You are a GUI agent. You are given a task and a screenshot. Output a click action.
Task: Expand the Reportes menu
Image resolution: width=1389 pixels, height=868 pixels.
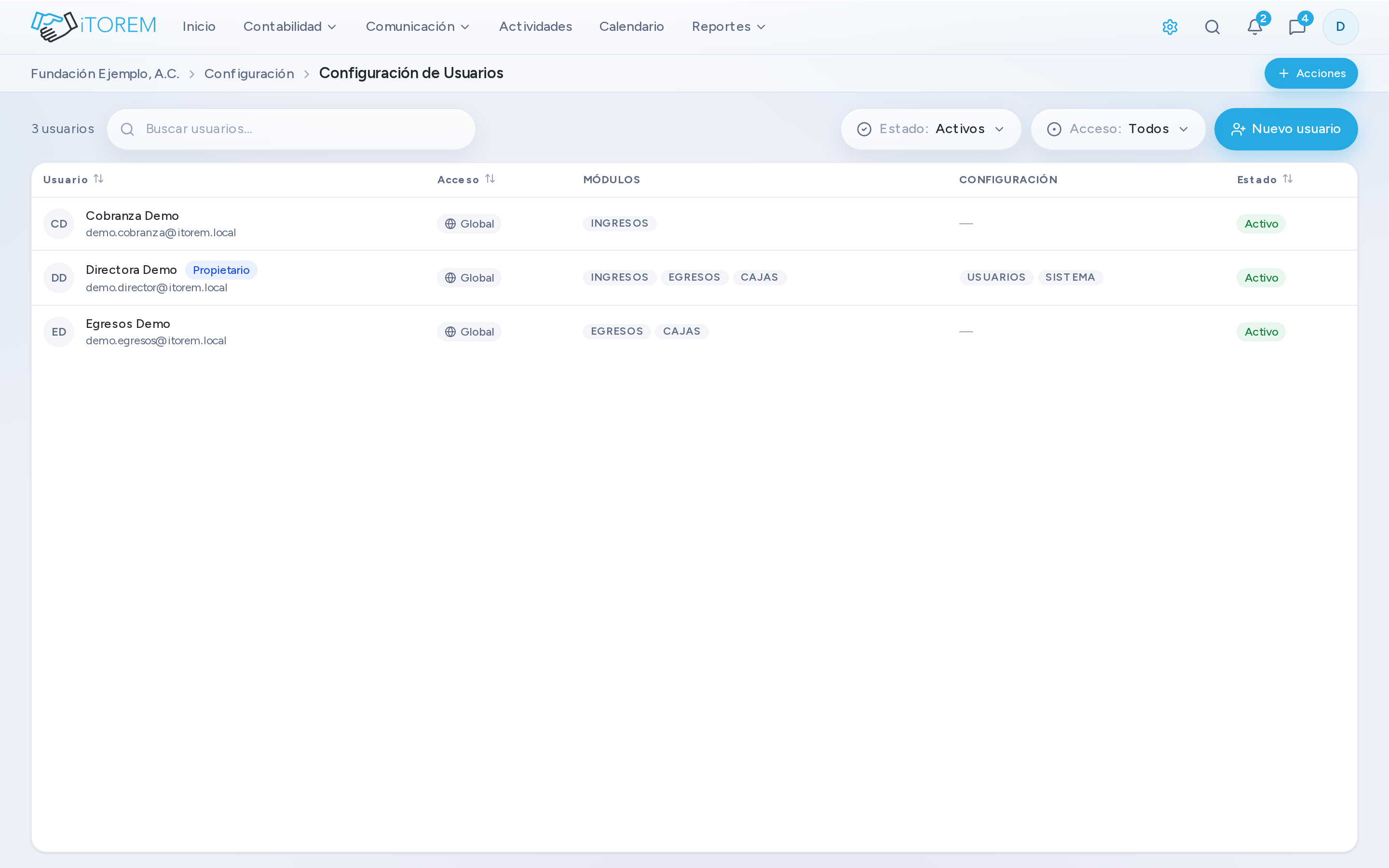click(x=728, y=27)
